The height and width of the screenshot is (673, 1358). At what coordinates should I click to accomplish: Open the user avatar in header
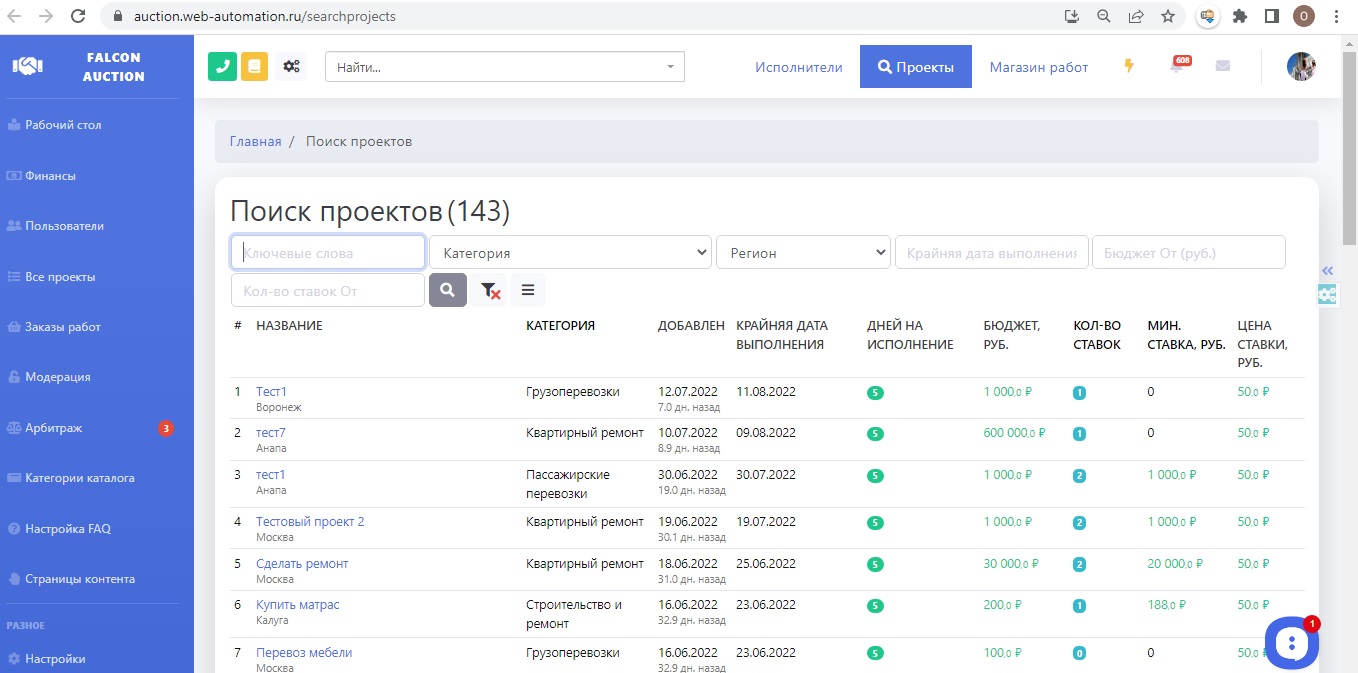point(1300,67)
